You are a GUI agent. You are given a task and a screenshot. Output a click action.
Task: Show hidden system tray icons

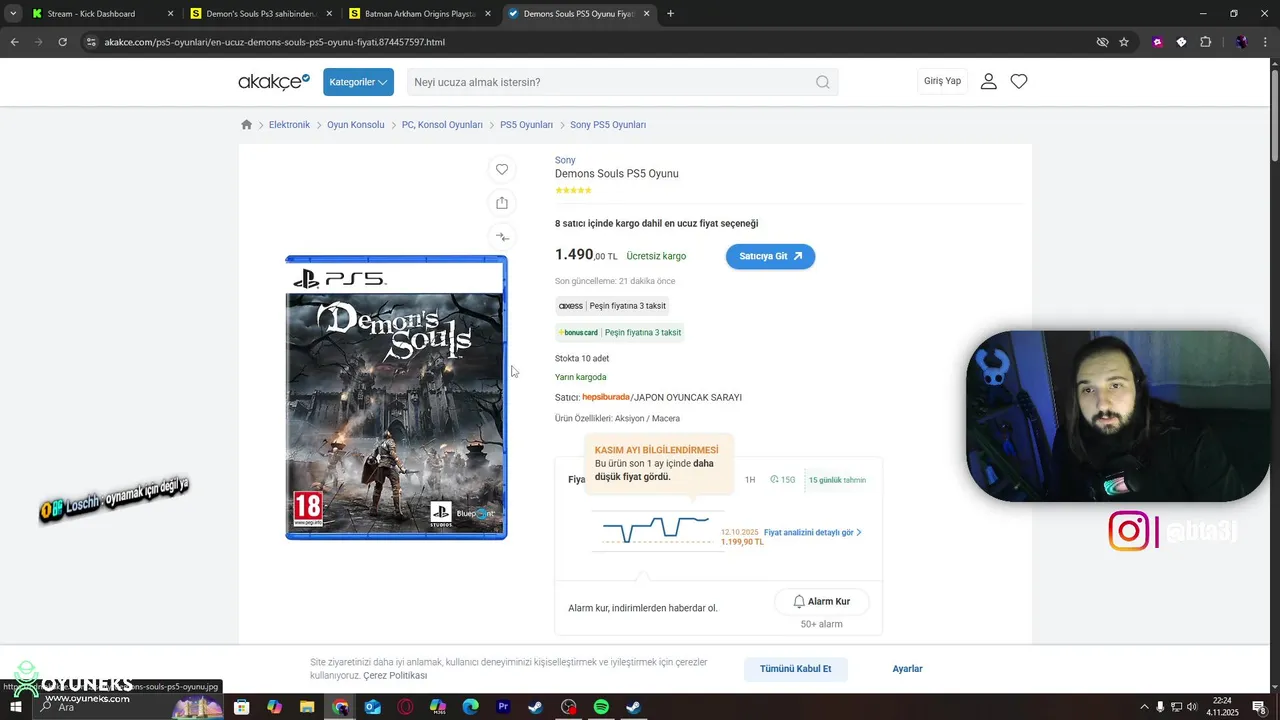[x=1144, y=707]
